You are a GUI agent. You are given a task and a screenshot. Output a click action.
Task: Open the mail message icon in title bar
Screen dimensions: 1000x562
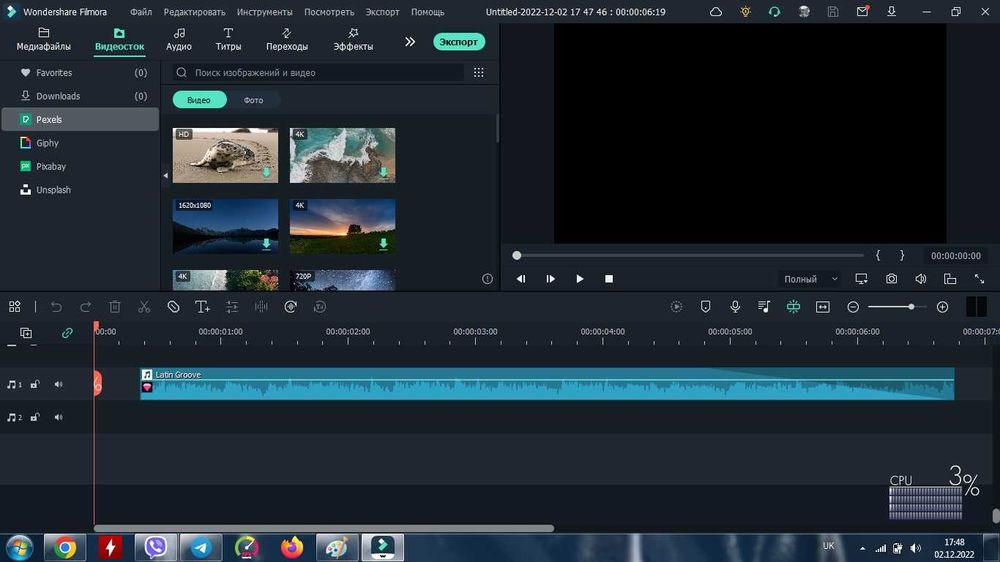point(862,11)
